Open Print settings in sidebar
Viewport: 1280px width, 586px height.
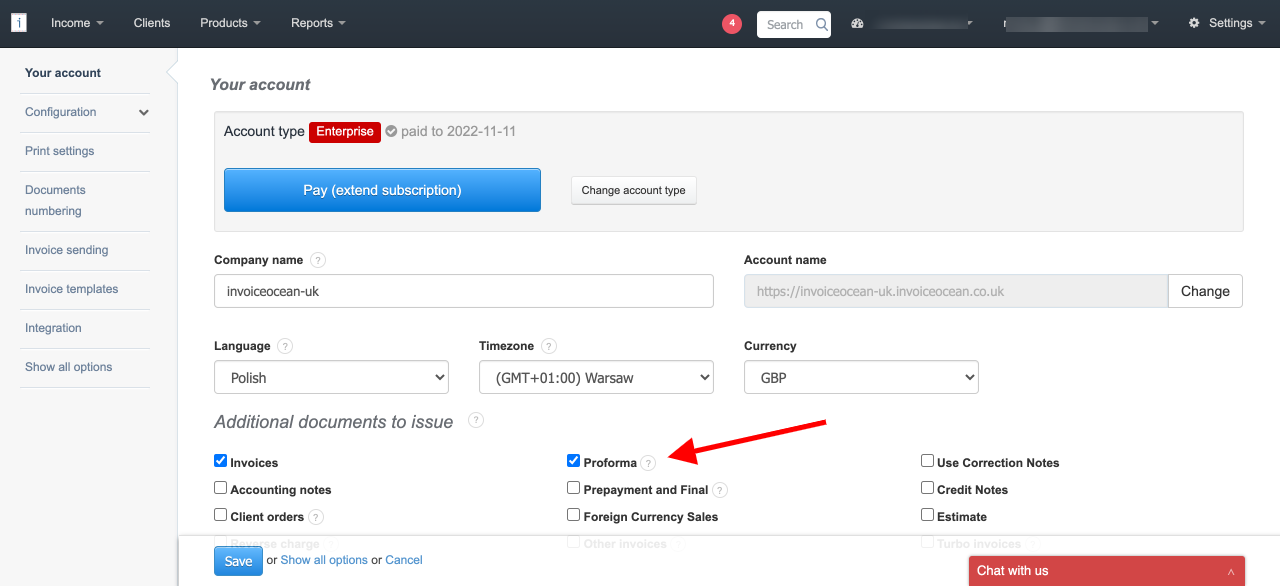[60, 151]
